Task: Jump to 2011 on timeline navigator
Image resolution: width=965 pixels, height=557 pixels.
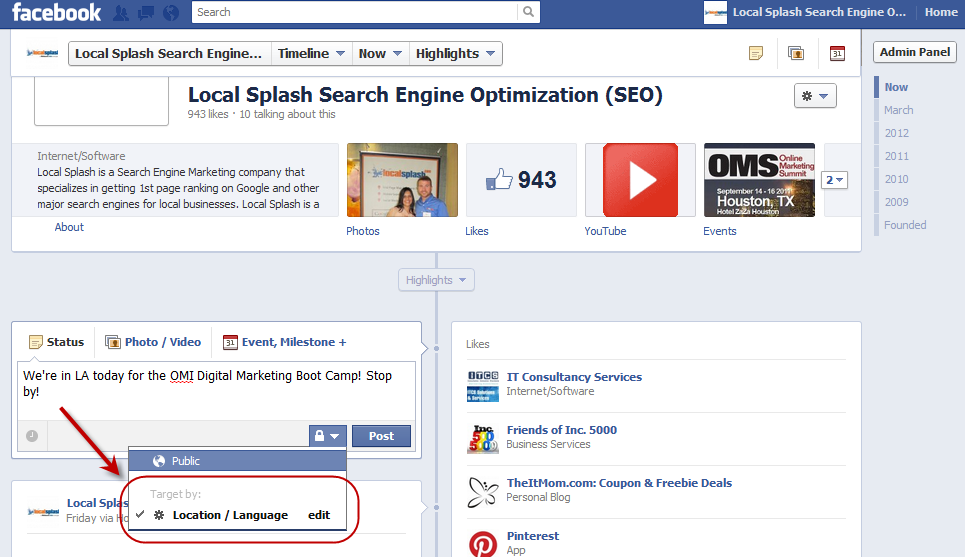Action: pos(897,156)
